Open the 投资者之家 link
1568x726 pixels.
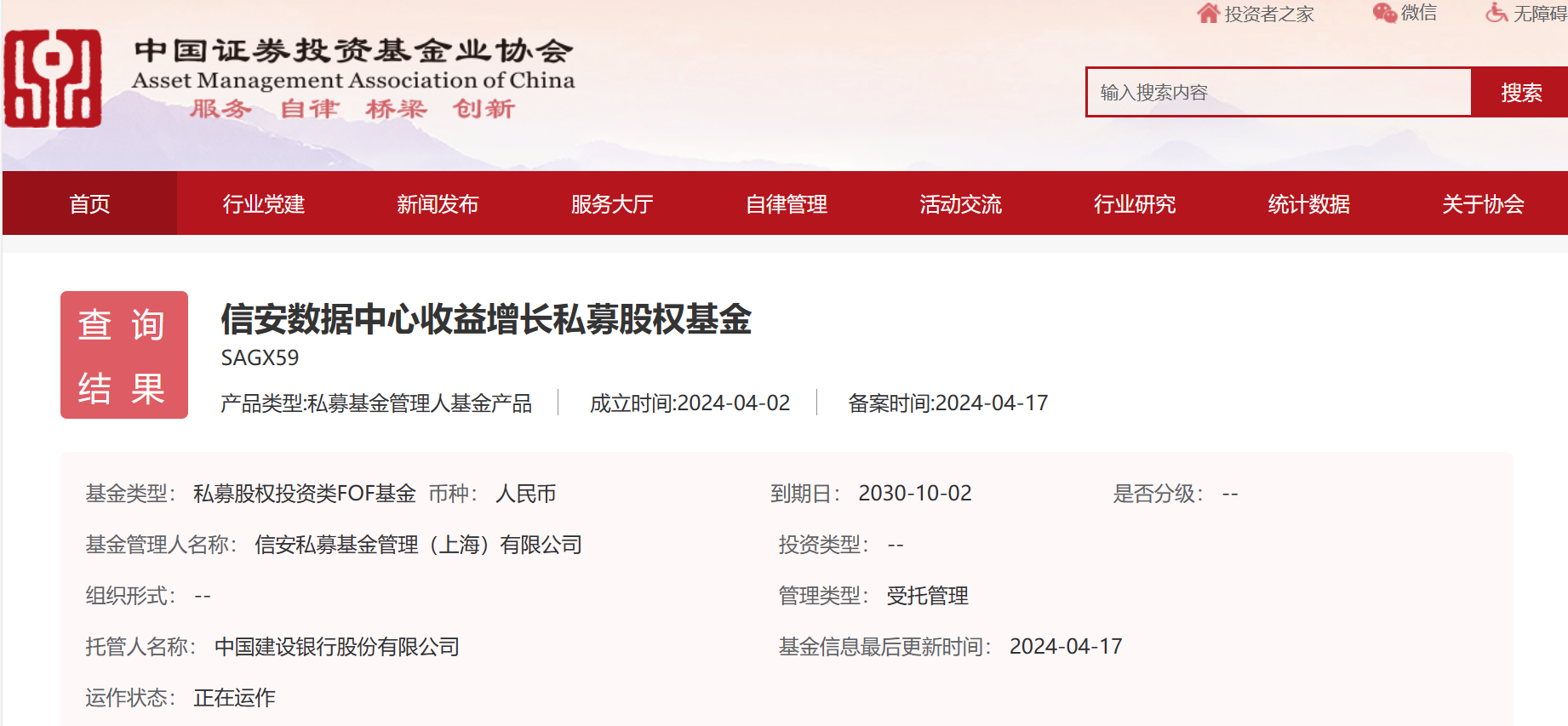coord(1269,14)
